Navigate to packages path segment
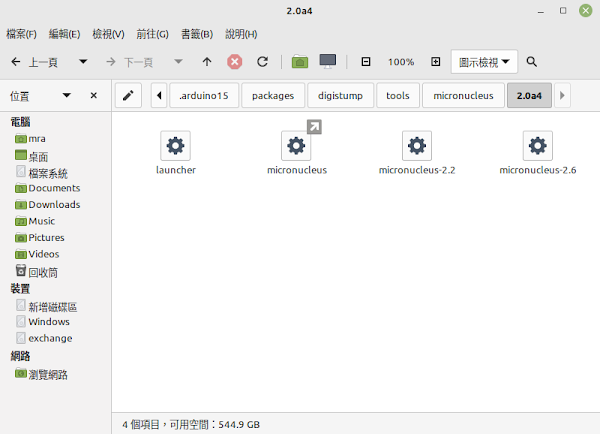 pyautogui.click(x=273, y=95)
